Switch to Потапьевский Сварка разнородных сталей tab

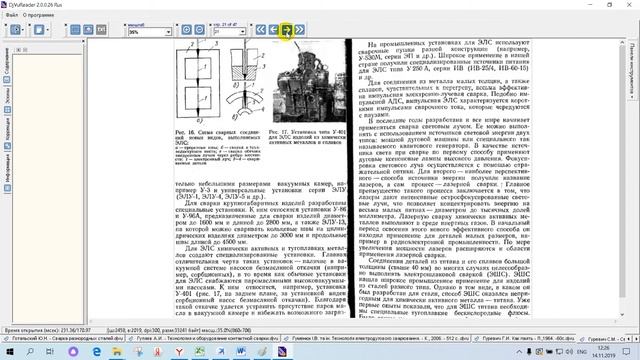pyautogui.click(x=63, y=339)
